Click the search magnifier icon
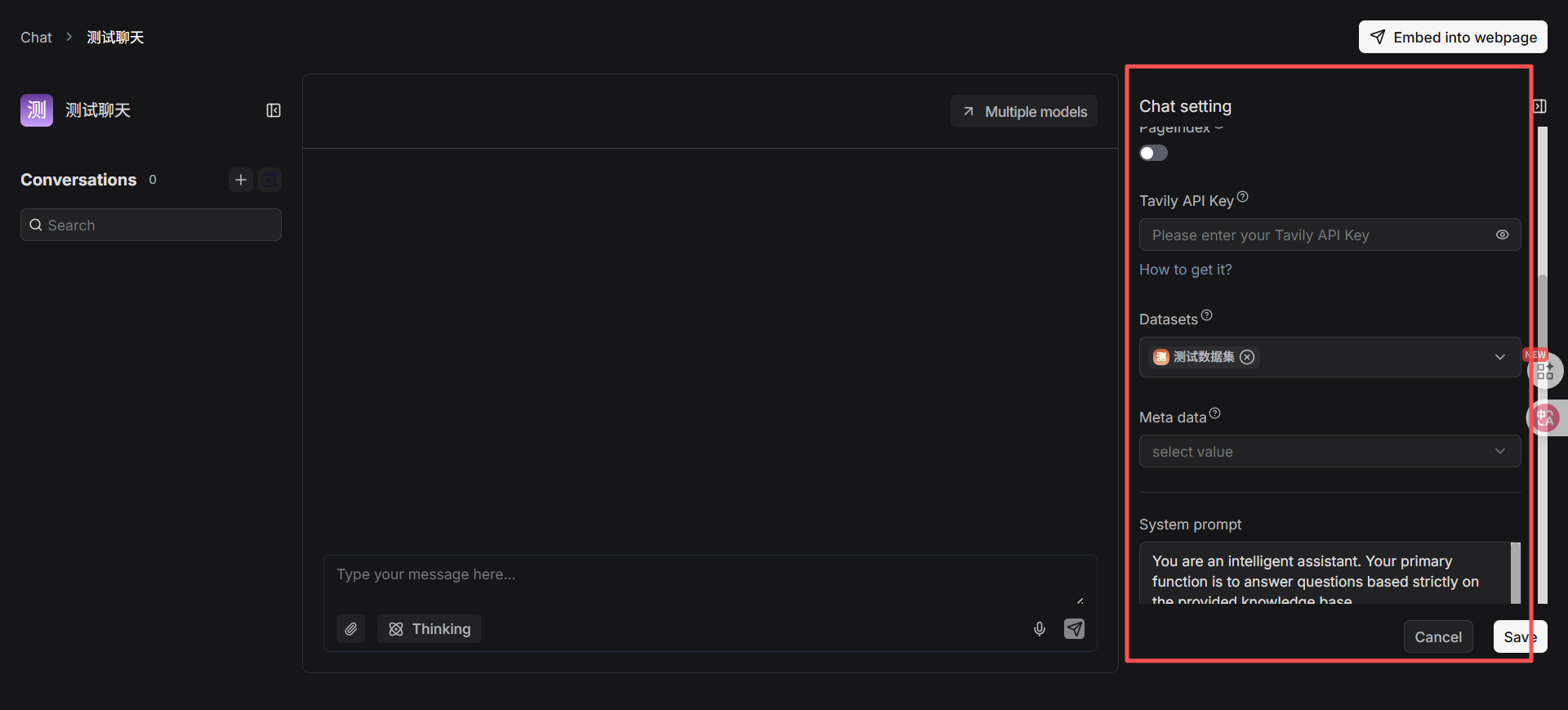The width and height of the screenshot is (1568, 710). (36, 225)
